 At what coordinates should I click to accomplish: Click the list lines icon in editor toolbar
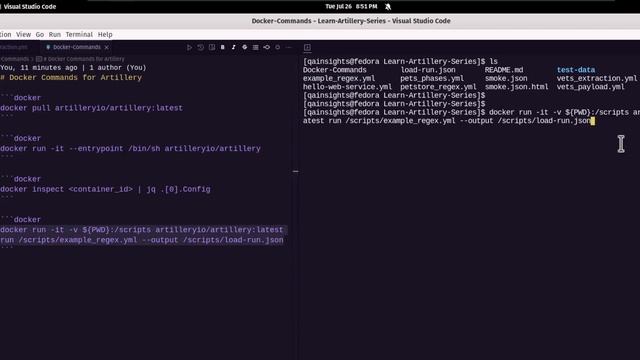256,47
